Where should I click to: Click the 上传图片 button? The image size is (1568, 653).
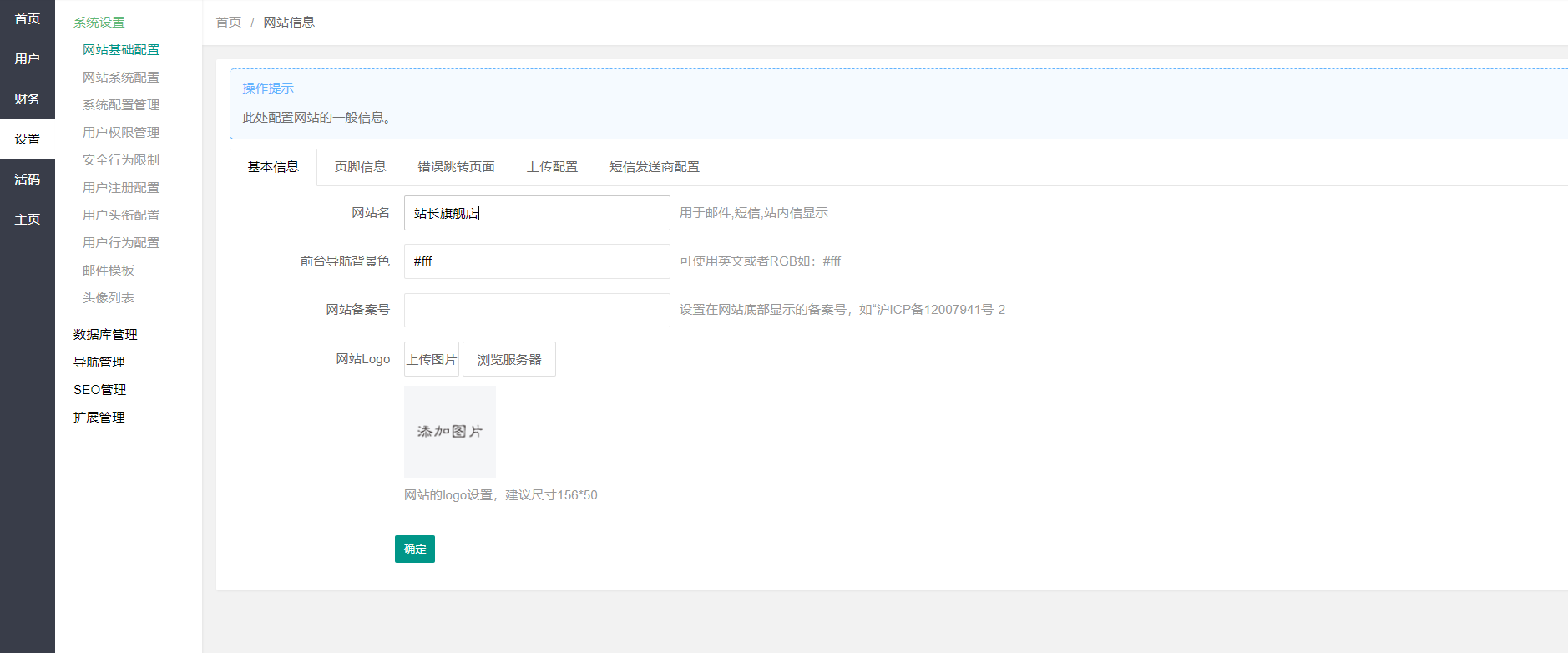[431, 359]
